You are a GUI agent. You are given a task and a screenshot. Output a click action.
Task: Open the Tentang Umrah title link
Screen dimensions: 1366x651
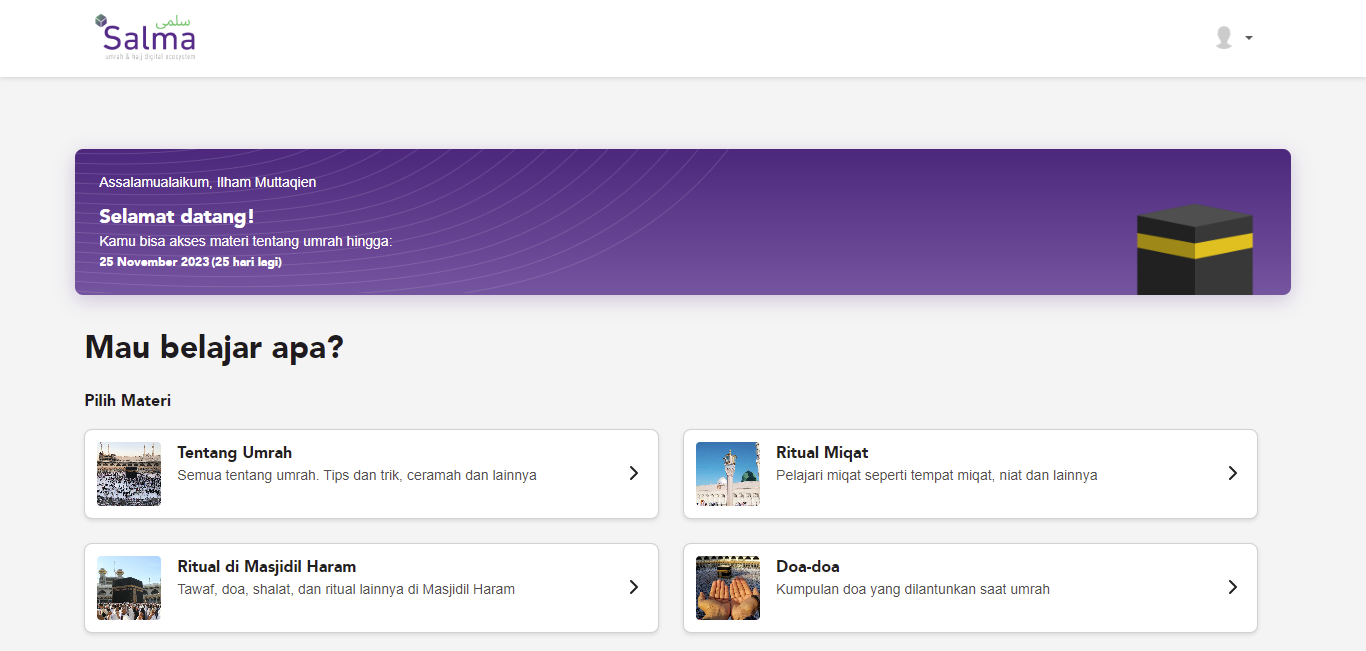[x=235, y=453]
